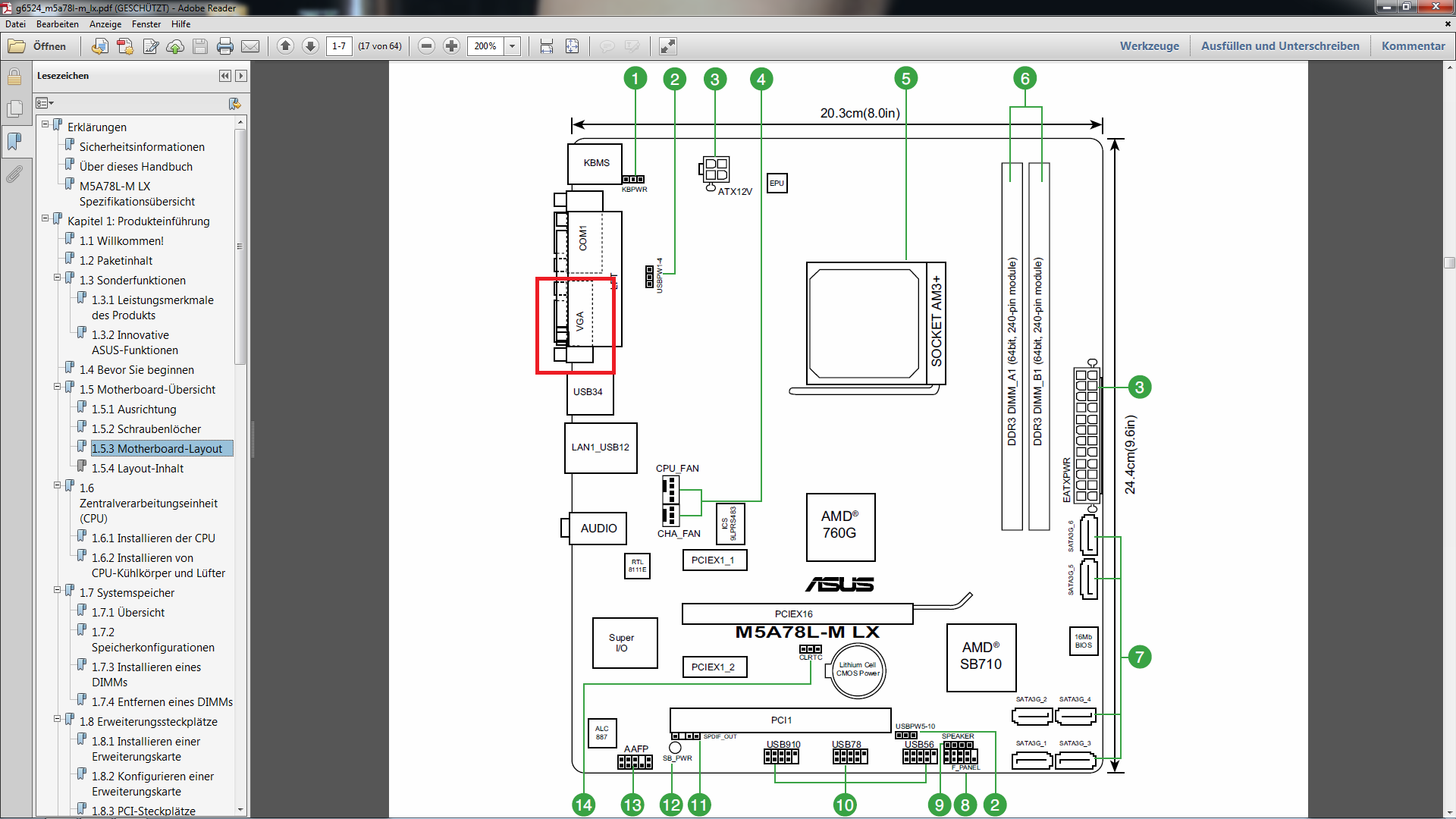Open the zoom level dropdown arrow
The image size is (1456, 819).
[x=513, y=46]
